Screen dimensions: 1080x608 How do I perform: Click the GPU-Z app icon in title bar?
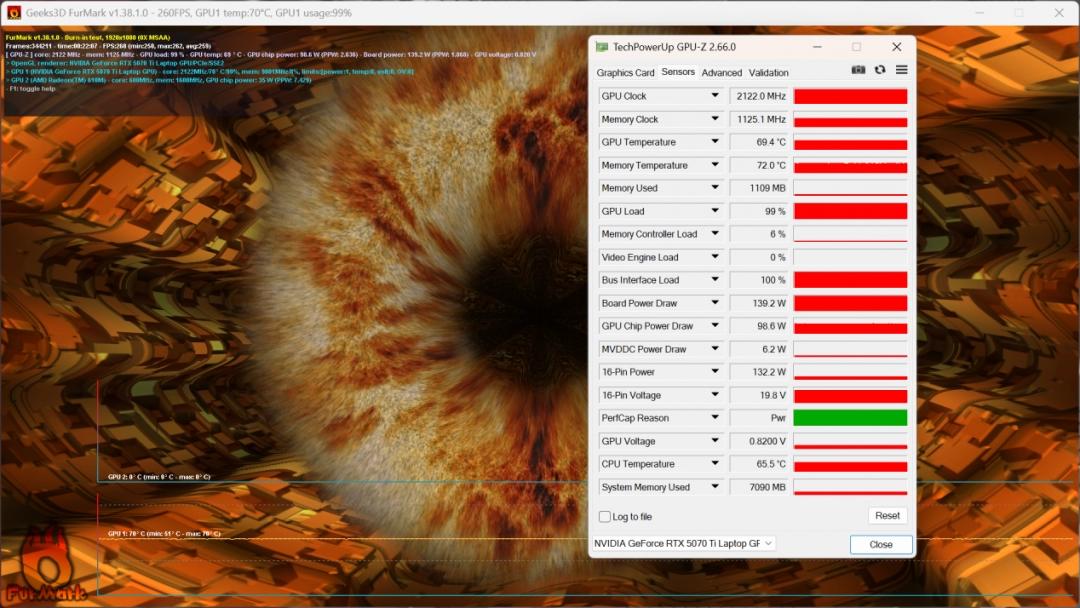coord(601,47)
